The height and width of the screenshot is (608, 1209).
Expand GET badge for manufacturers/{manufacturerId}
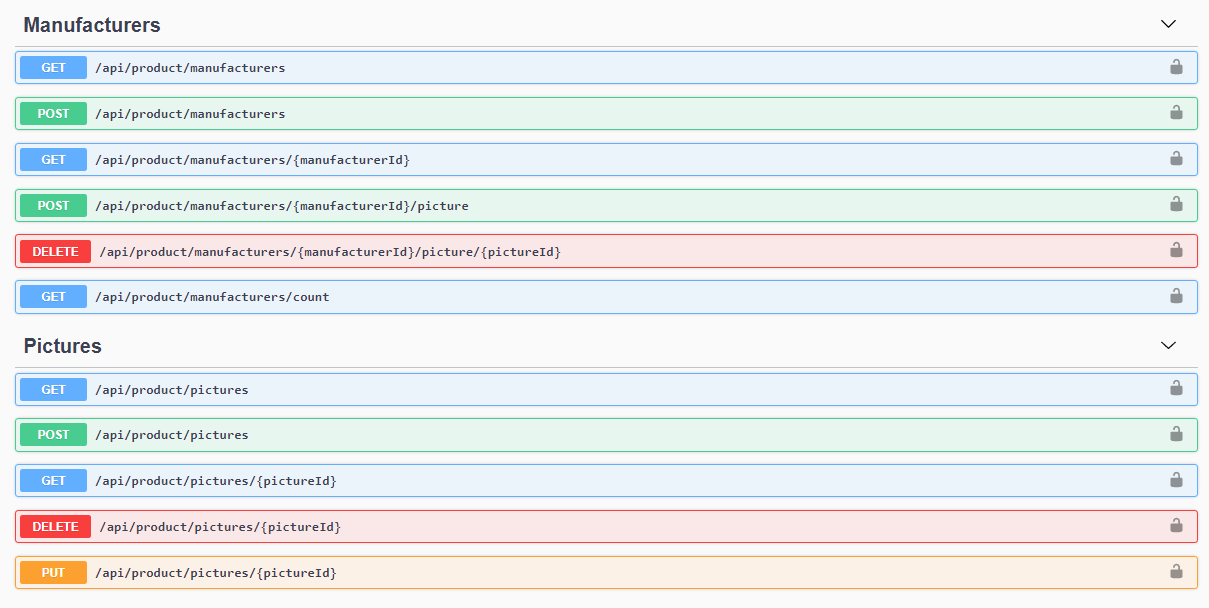pos(54,160)
